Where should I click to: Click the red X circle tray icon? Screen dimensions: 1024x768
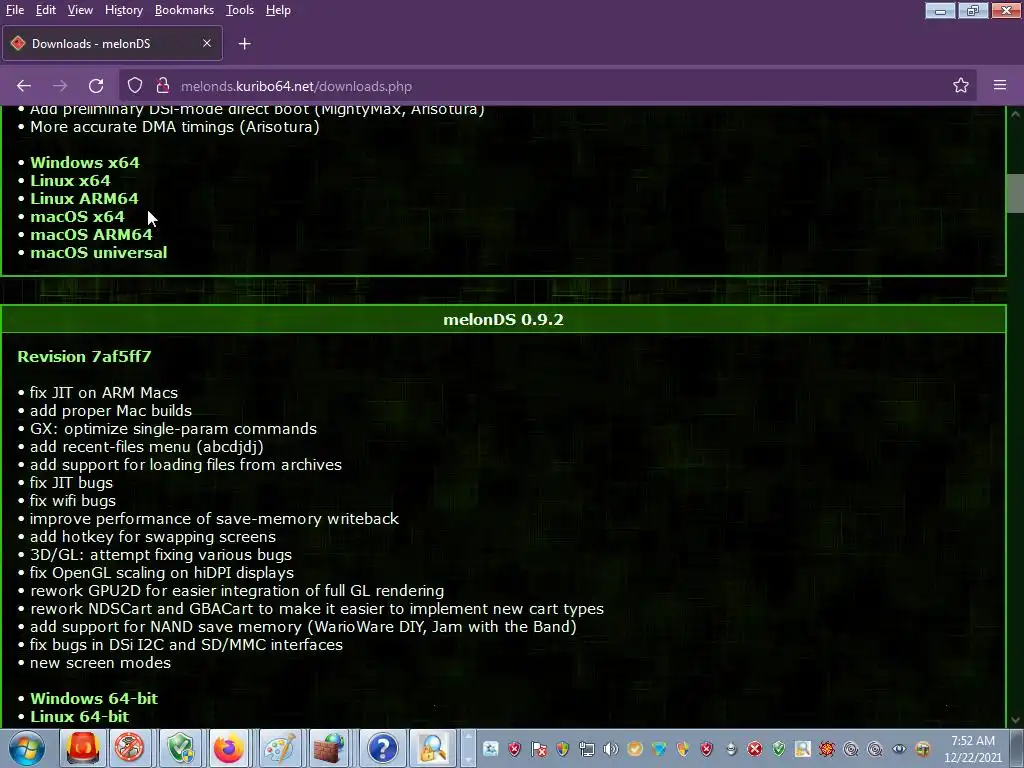pos(755,749)
